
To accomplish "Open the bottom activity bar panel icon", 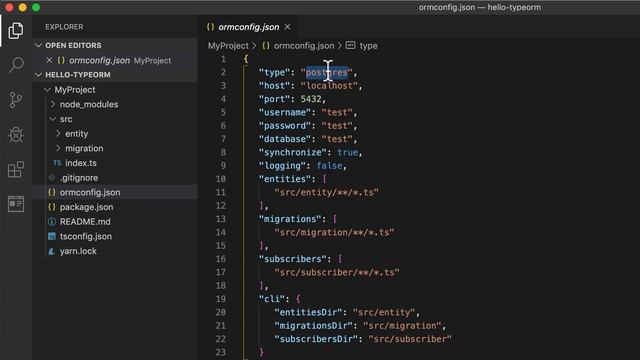I will point(16,204).
